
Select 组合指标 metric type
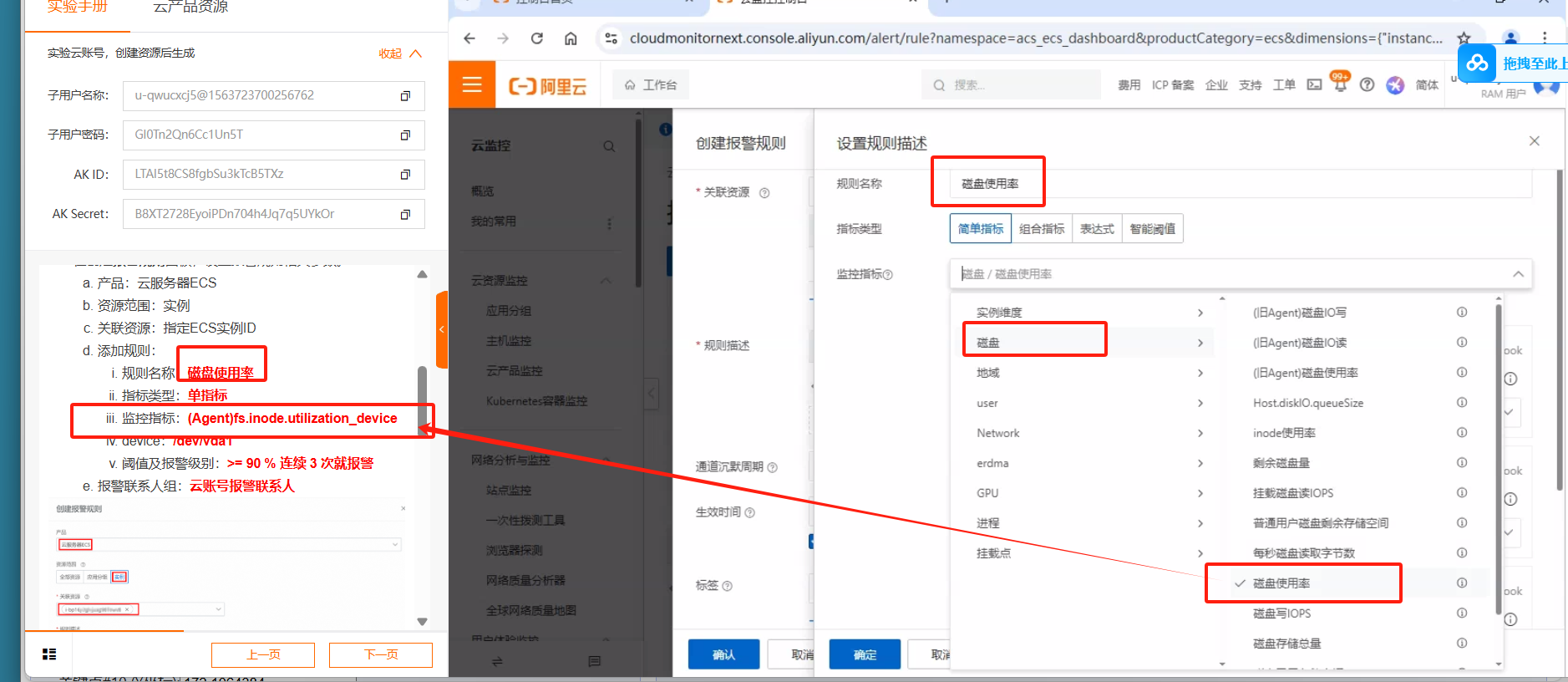(x=1042, y=229)
